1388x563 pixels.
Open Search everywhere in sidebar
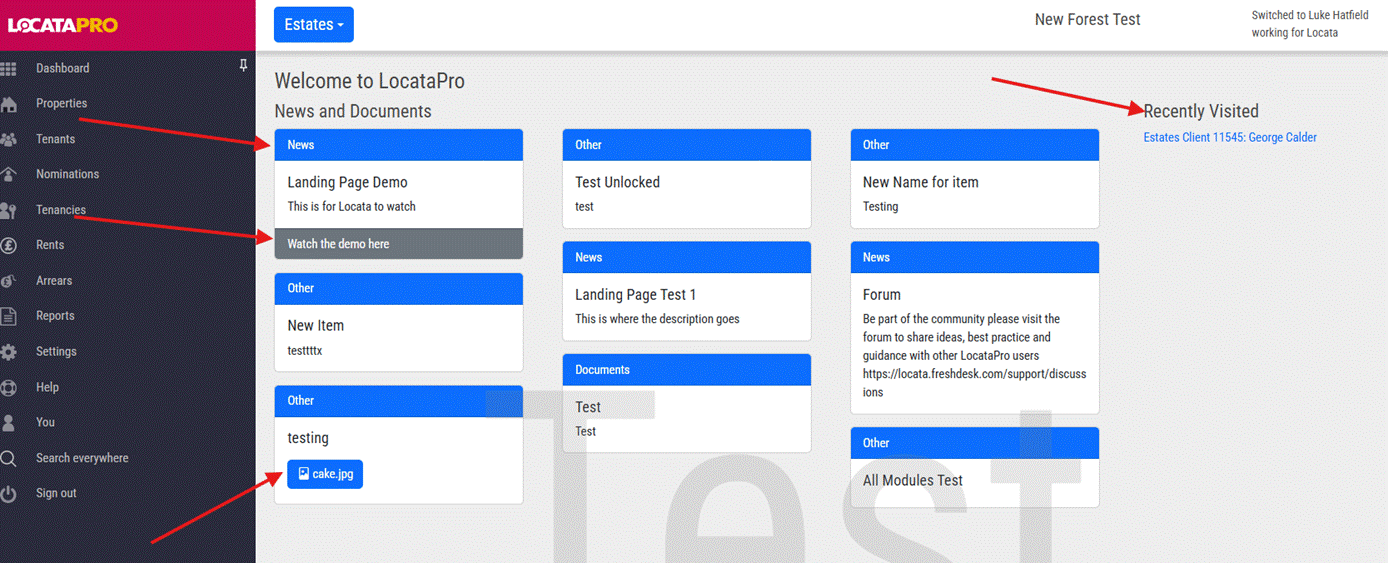coord(82,459)
